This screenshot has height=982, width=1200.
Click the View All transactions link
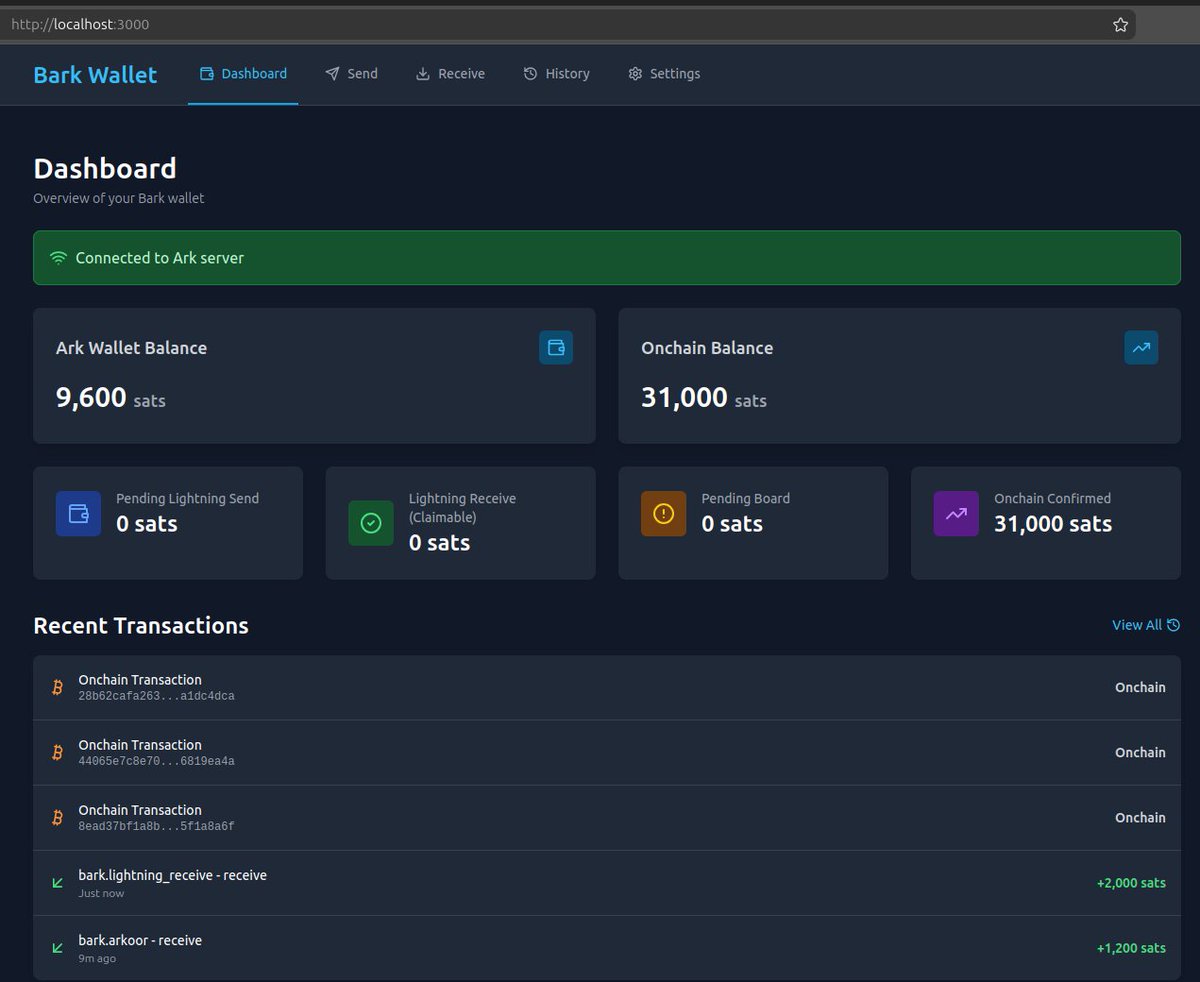coord(1146,625)
